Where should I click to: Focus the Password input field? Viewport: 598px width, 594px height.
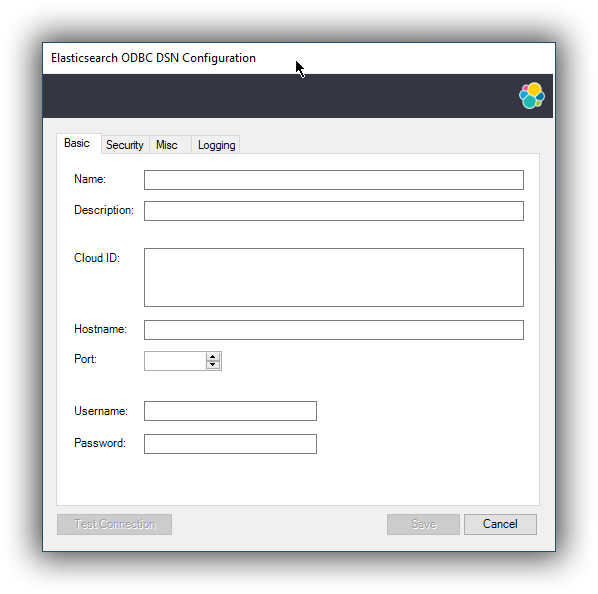(x=230, y=444)
